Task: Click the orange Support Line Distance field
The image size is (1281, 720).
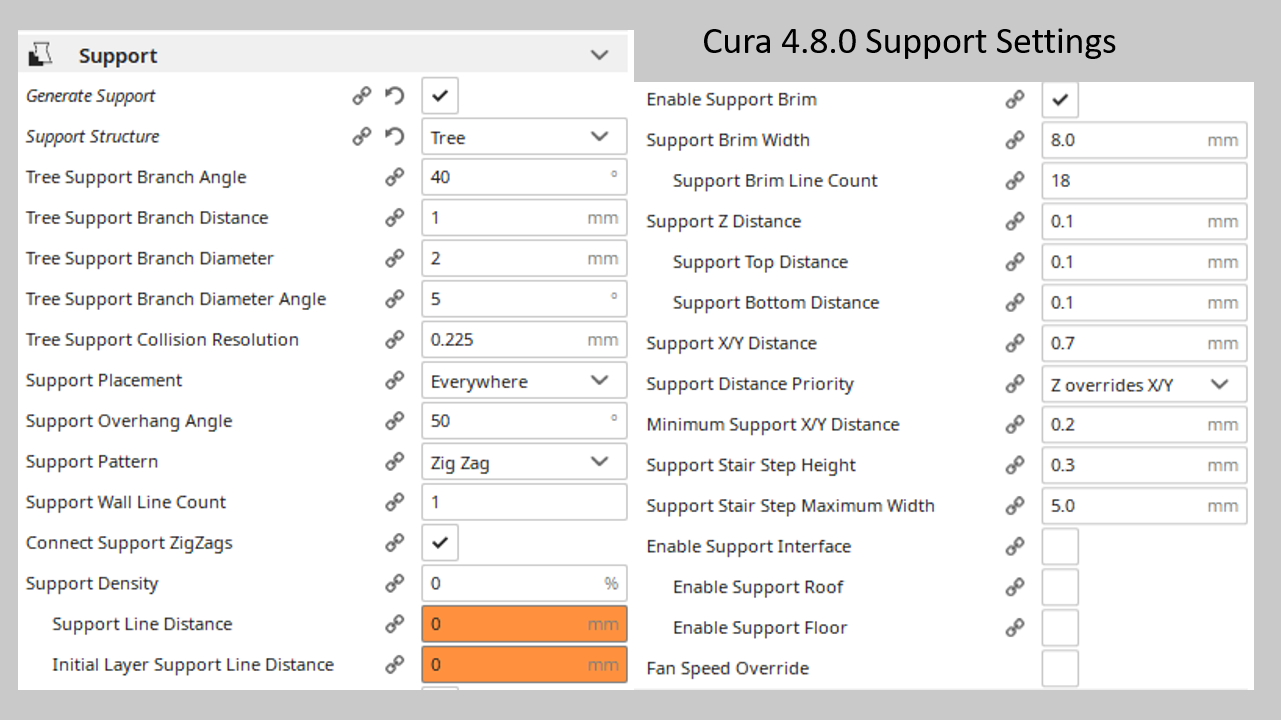Action: click(x=525, y=624)
